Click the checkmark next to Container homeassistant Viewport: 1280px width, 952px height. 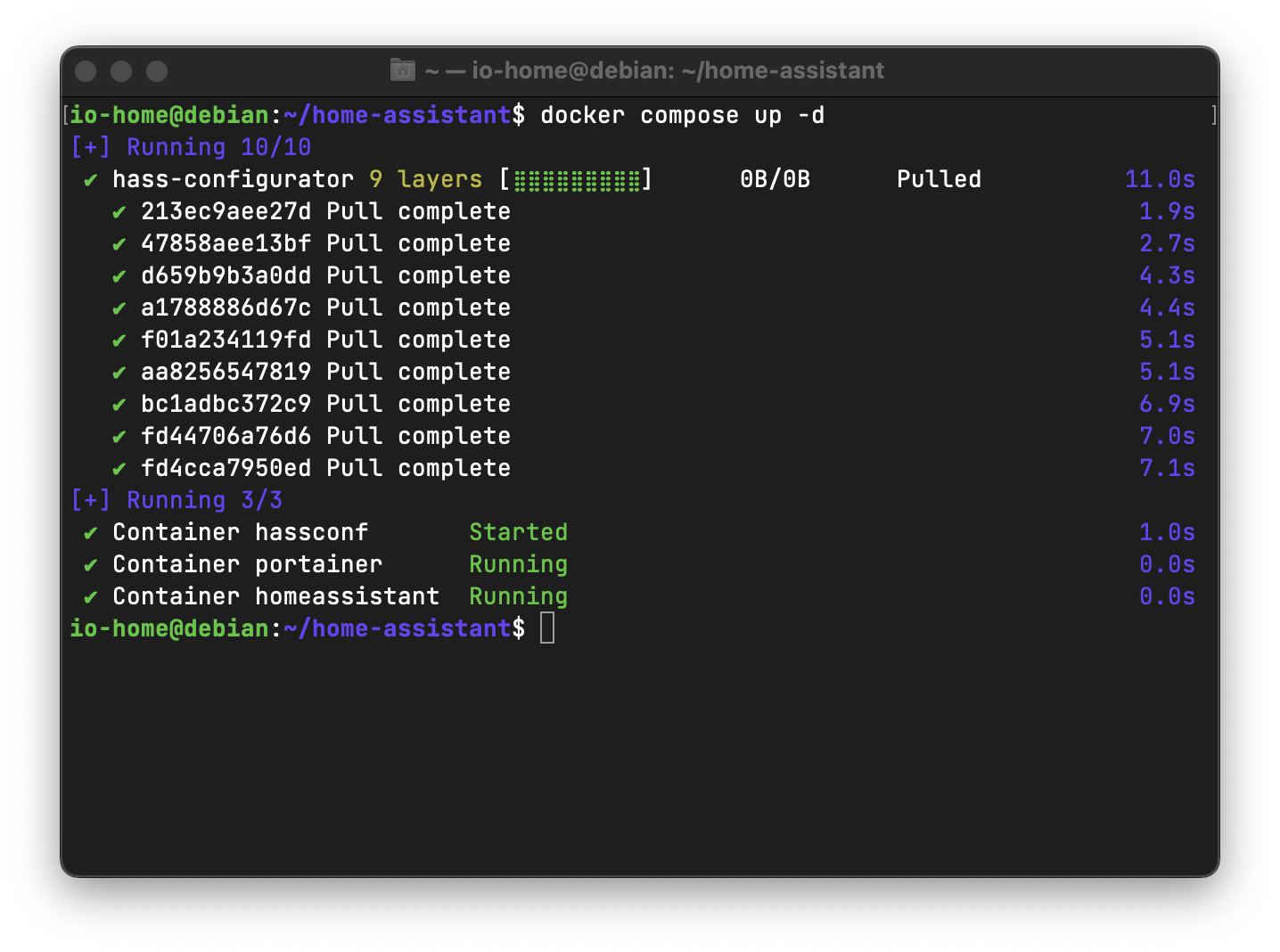click(91, 595)
